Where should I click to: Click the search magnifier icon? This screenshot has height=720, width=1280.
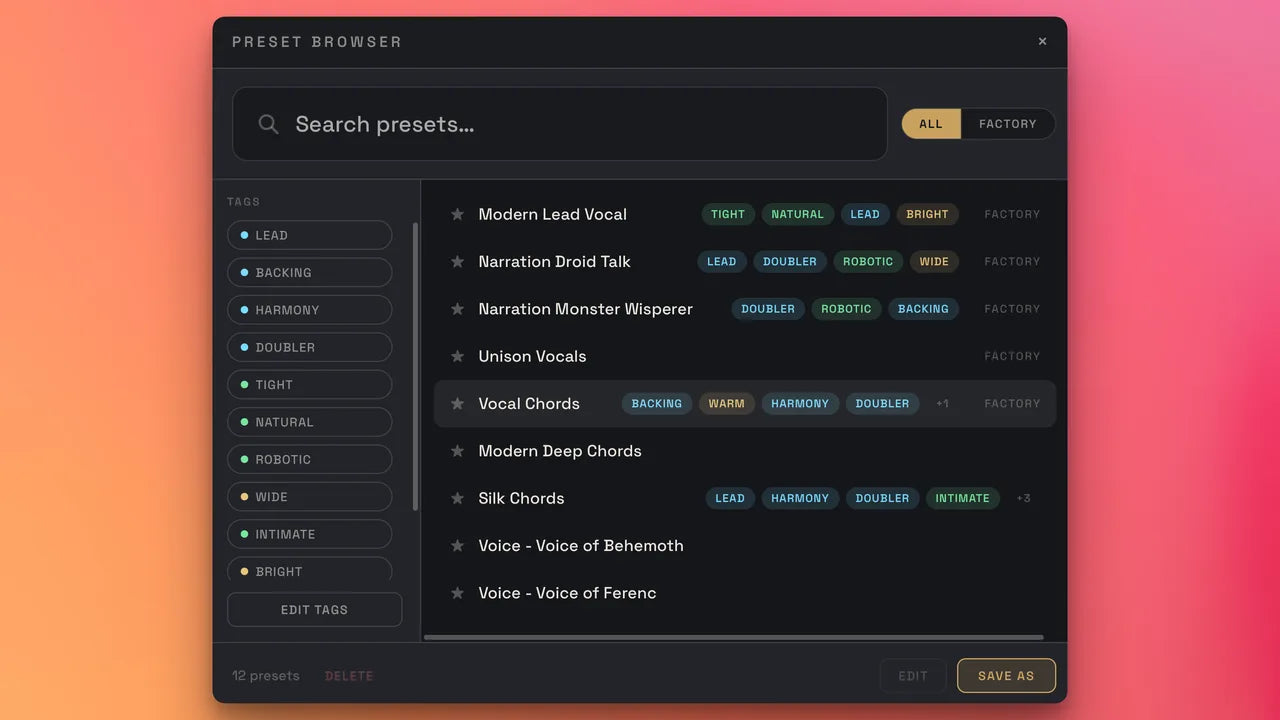pyautogui.click(x=268, y=124)
